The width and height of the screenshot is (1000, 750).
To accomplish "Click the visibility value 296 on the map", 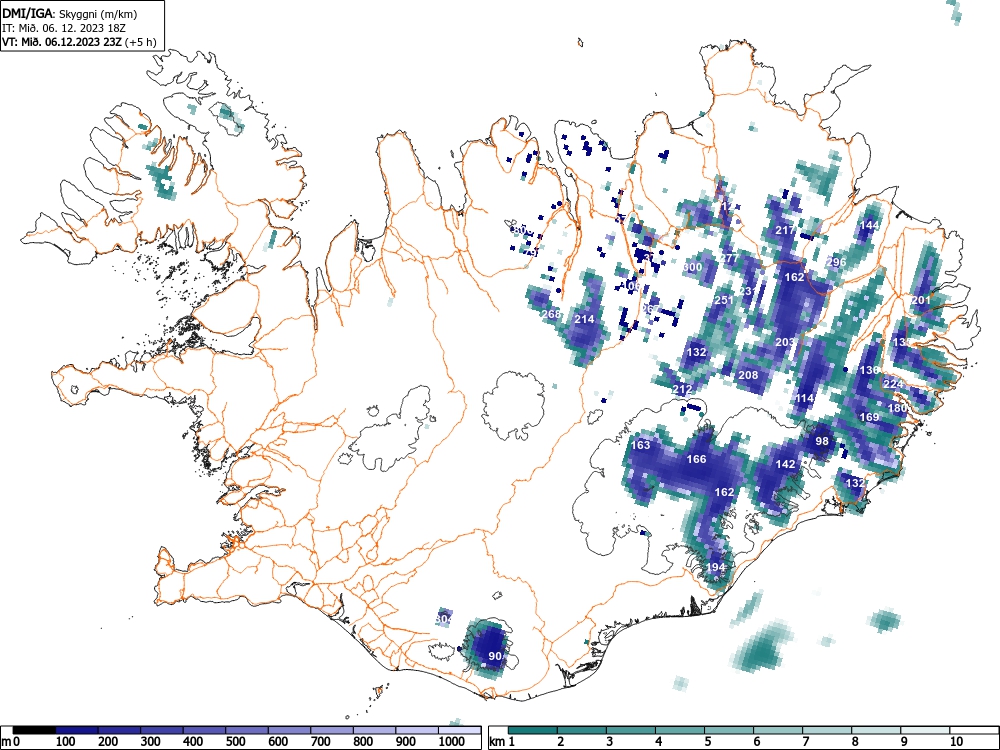I will pos(836,262).
